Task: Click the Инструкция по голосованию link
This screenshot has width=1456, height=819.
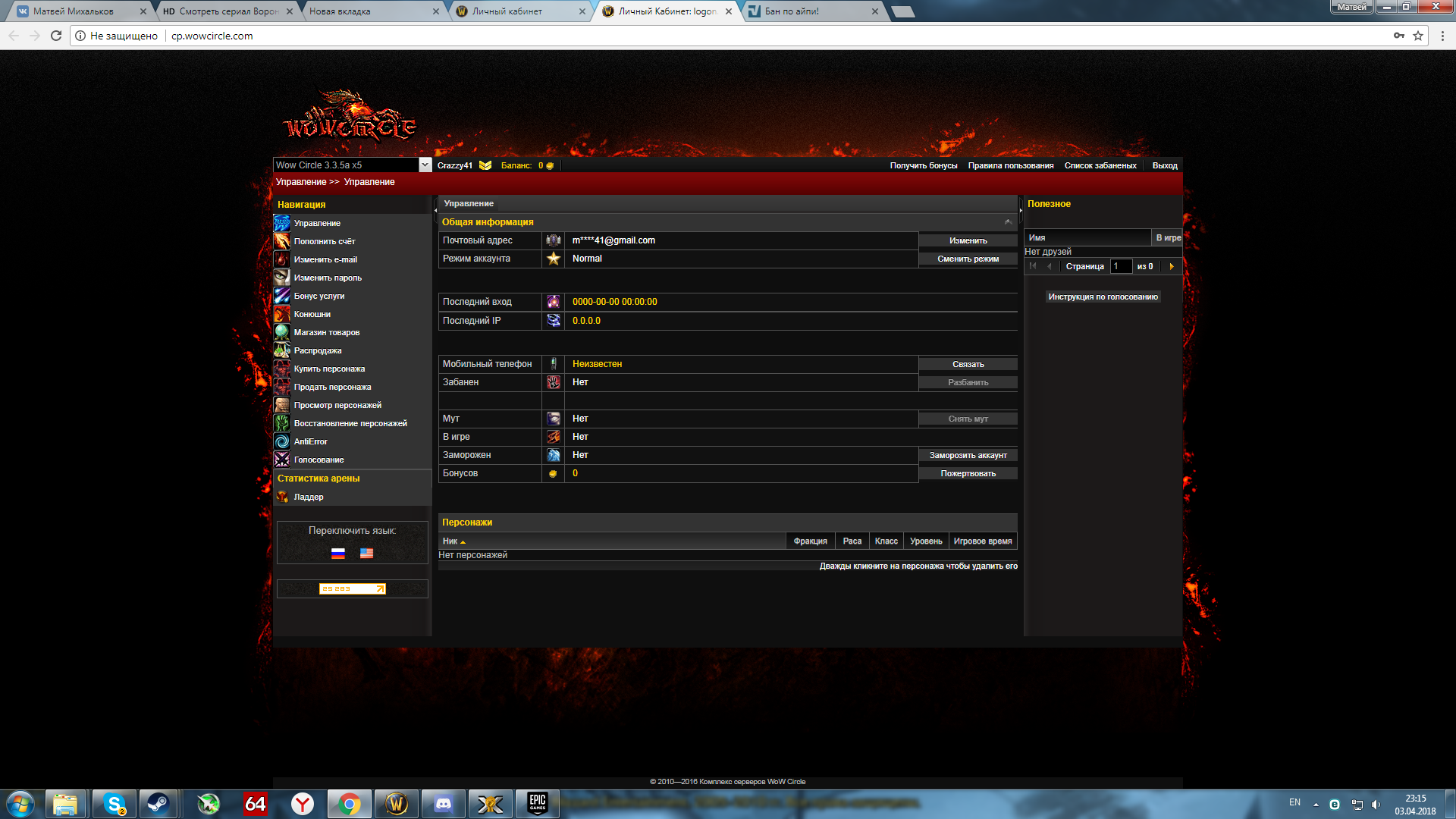Action: [x=1103, y=297]
